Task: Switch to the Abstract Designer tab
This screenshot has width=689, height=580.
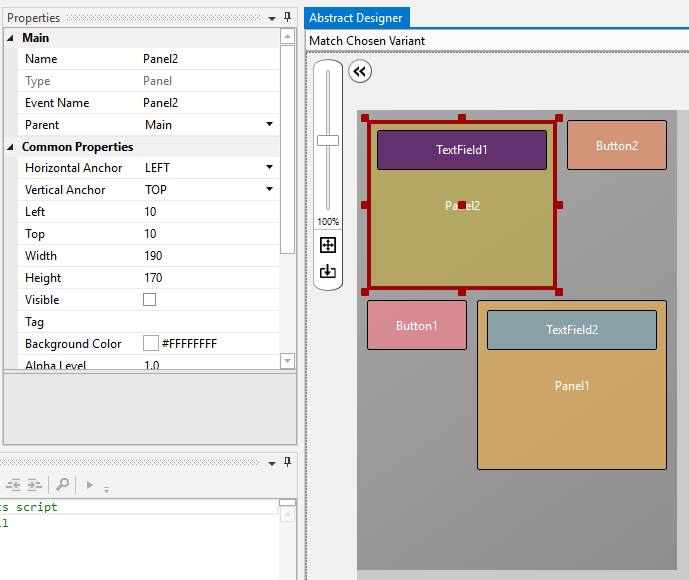Action: [356, 18]
